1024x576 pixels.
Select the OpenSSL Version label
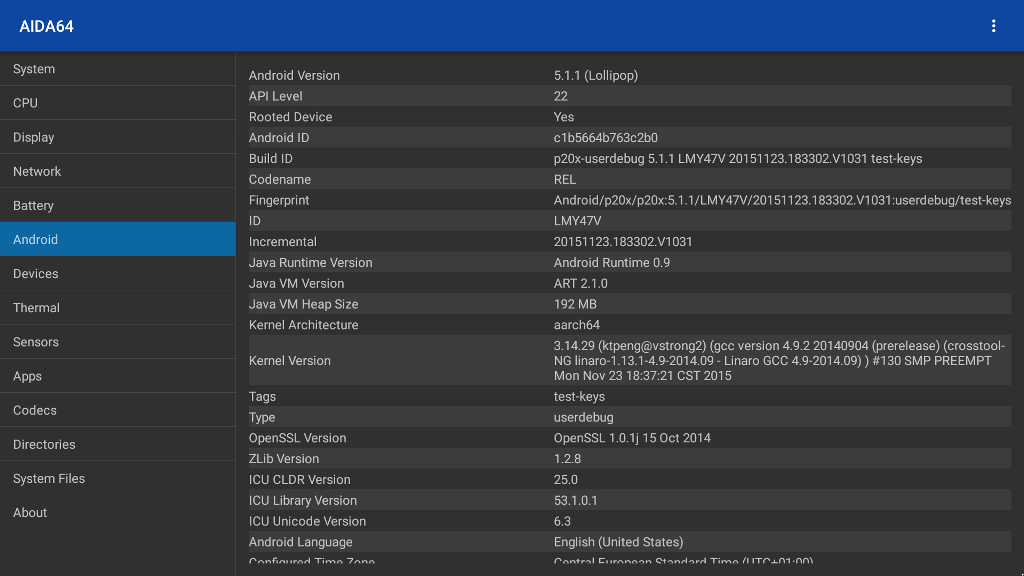[297, 438]
